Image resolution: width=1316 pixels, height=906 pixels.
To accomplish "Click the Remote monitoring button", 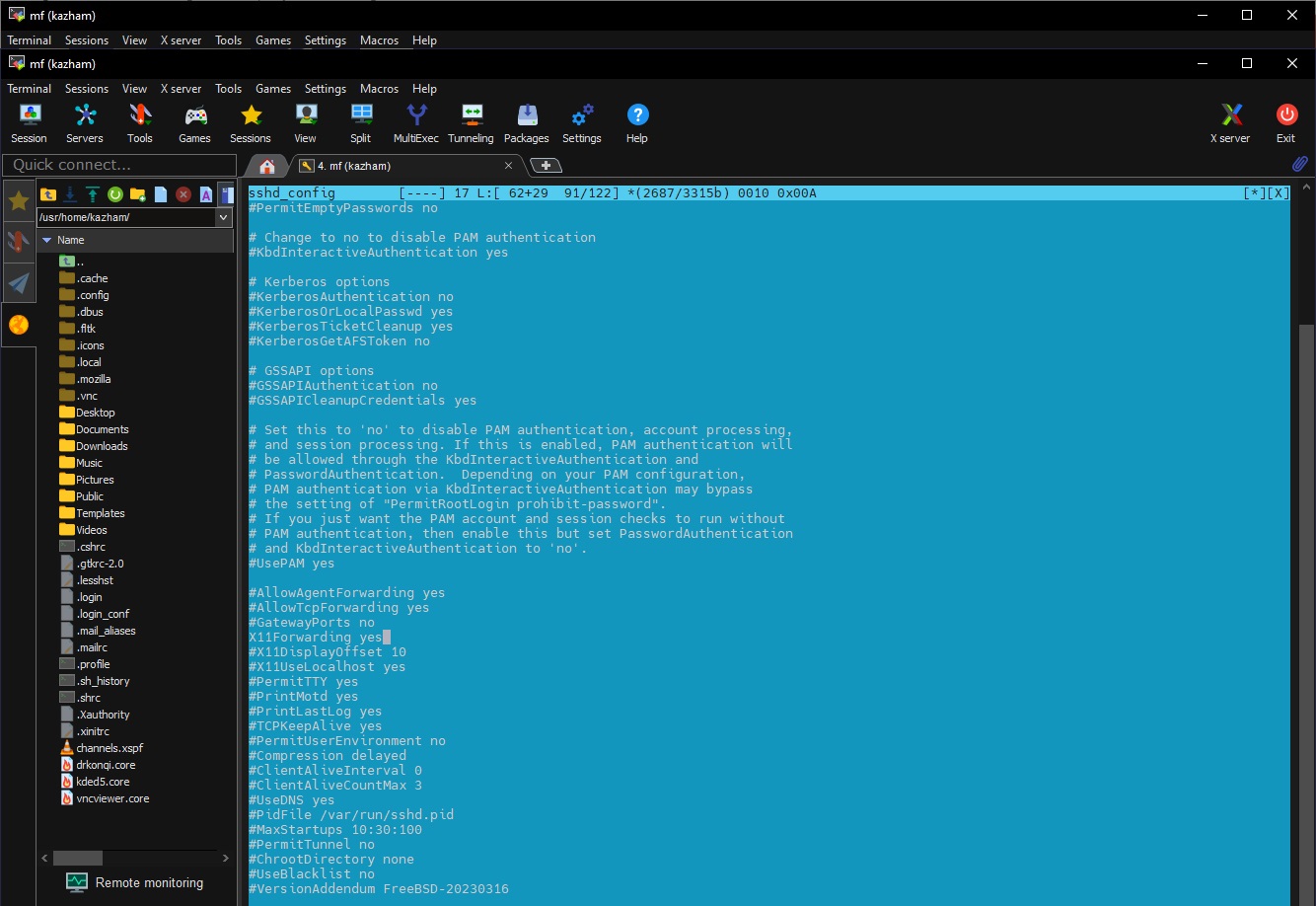I will (135, 882).
